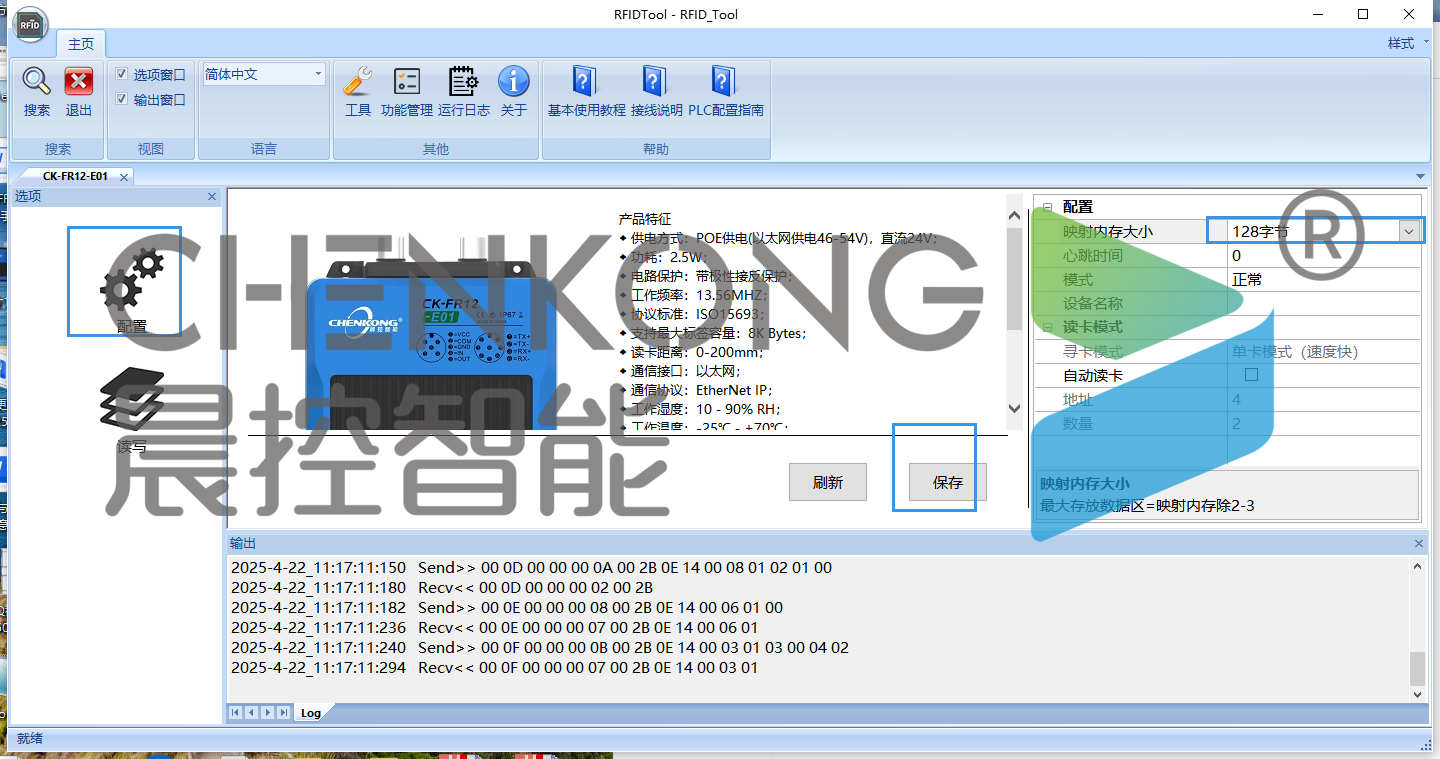
Task: Open the Tools (工具) wrench icon
Action: click(x=358, y=82)
